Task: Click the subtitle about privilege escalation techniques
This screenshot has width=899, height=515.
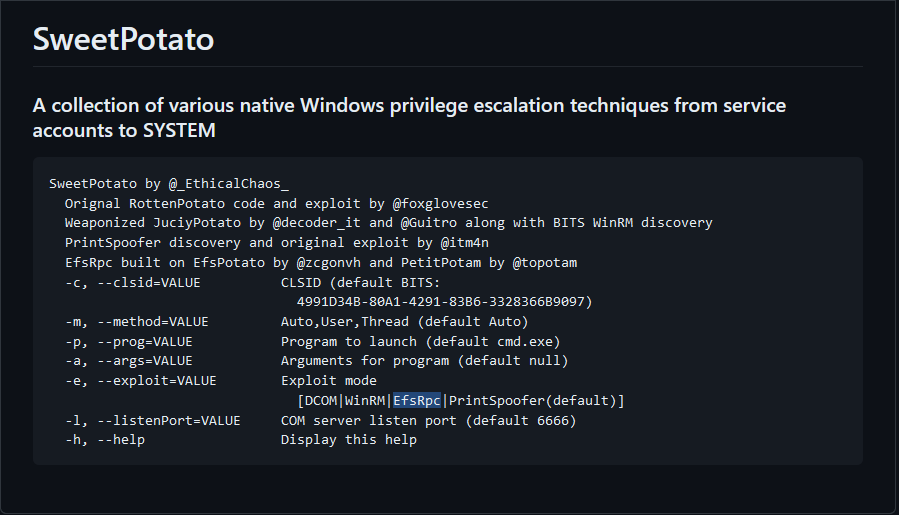Action: (409, 118)
